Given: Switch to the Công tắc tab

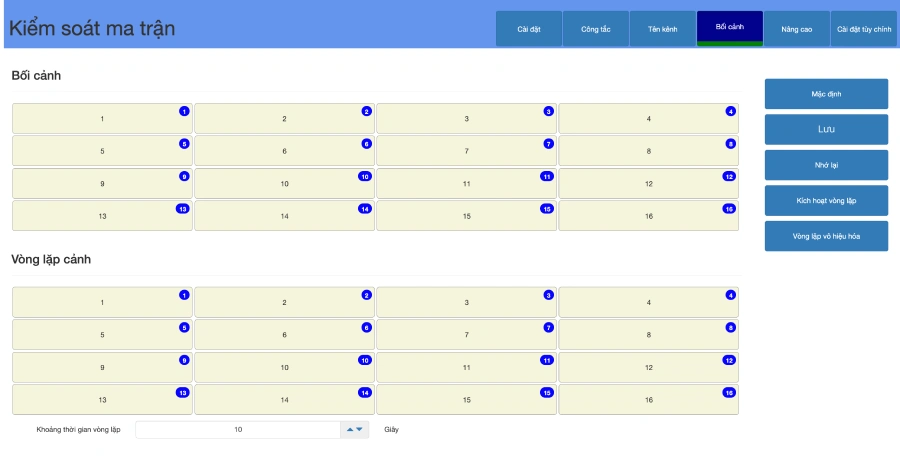Looking at the screenshot, I should (596, 29).
